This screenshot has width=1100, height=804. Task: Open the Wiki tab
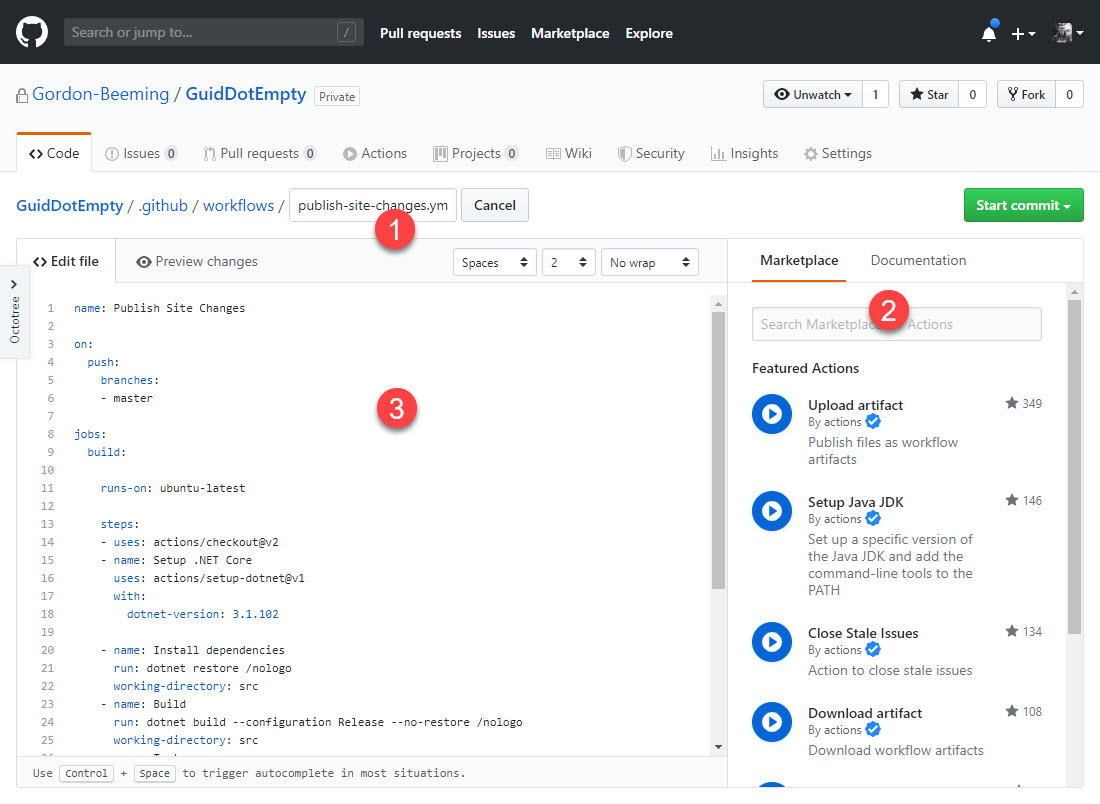(x=569, y=153)
